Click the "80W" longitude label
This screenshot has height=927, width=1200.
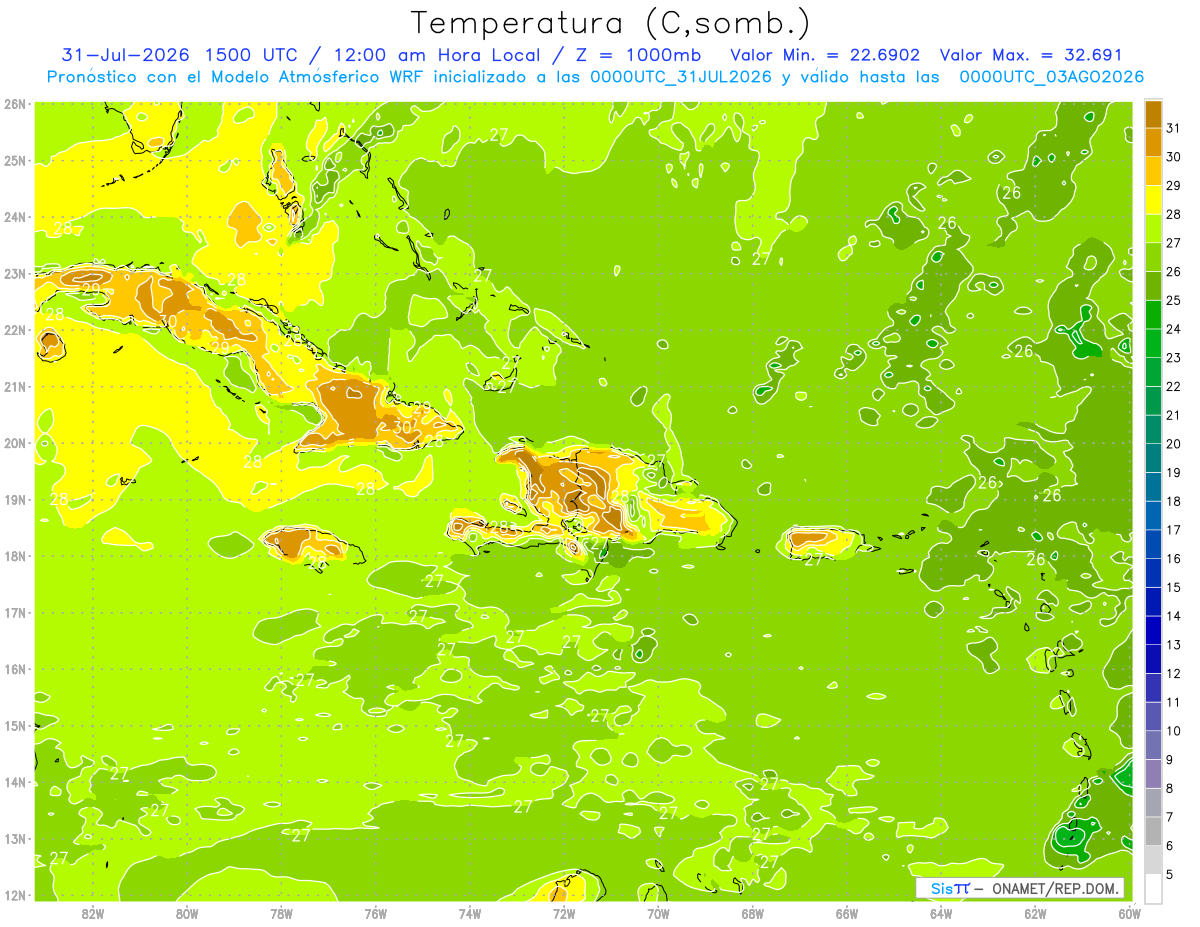[187, 913]
